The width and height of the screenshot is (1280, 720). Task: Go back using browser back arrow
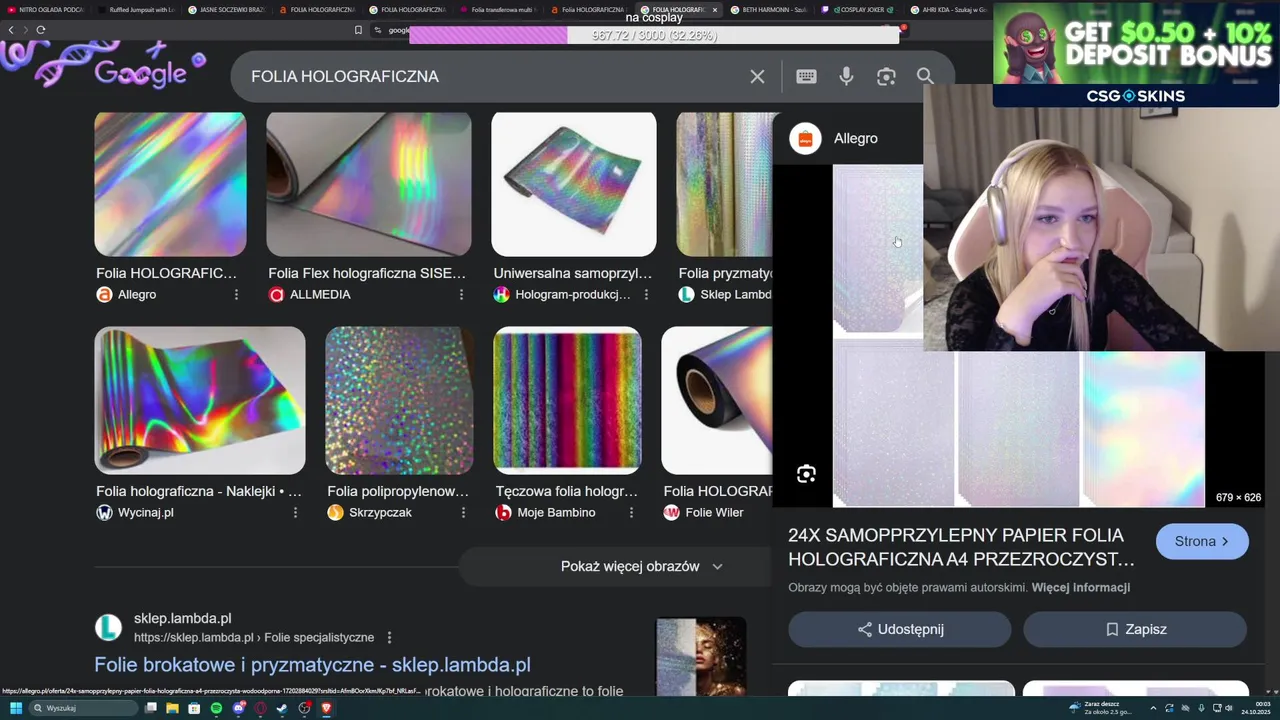11,29
